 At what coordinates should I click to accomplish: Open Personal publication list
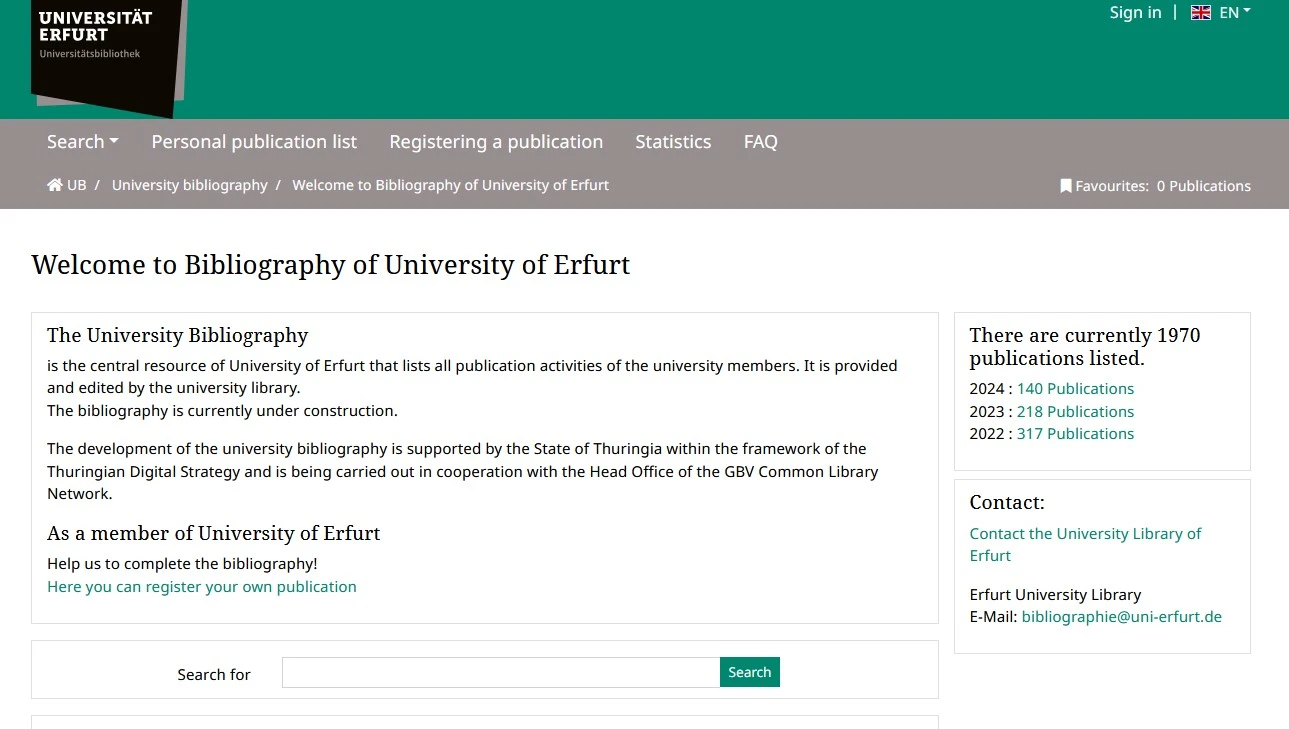(254, 142)
